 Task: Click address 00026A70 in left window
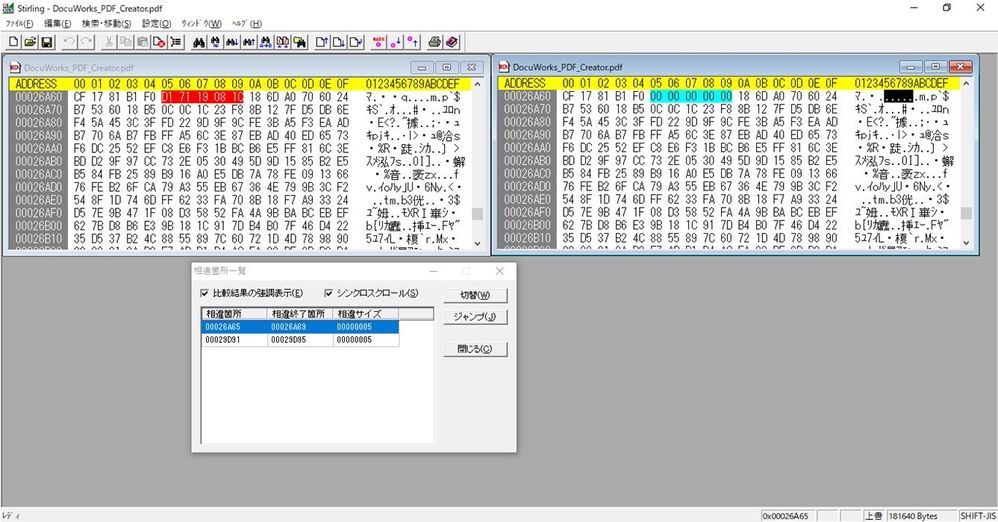tap(39, 109)
